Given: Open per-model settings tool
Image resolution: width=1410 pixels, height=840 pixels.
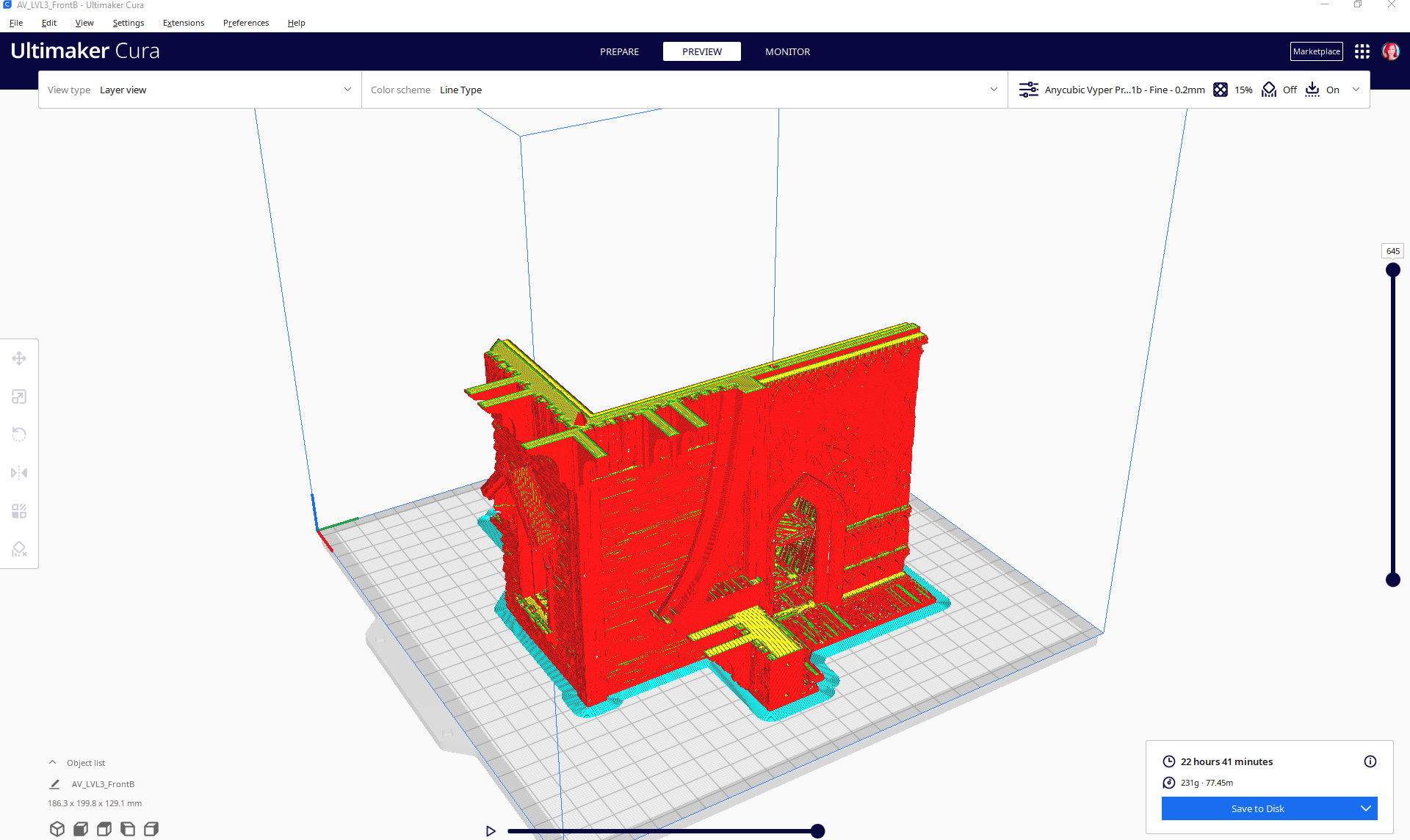Looking at the screenshot, I should (19, 510).
